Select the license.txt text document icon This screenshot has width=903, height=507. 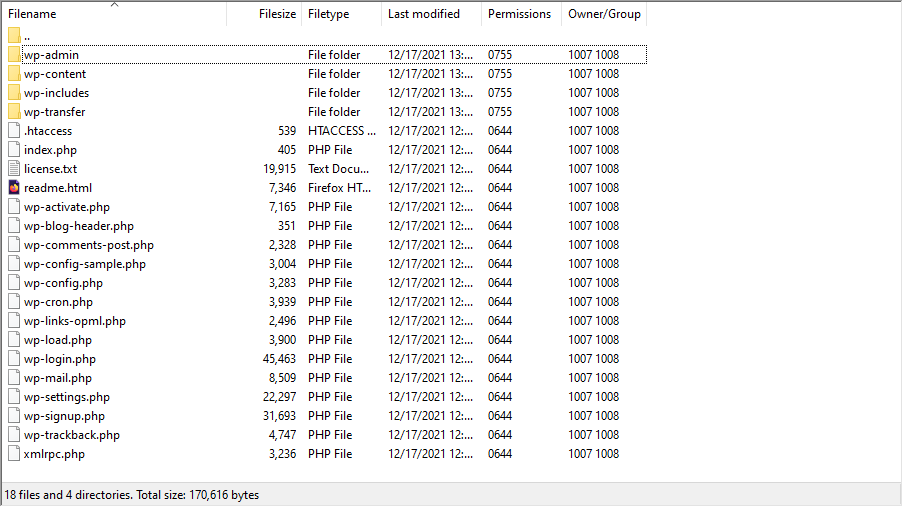[14, 169]
